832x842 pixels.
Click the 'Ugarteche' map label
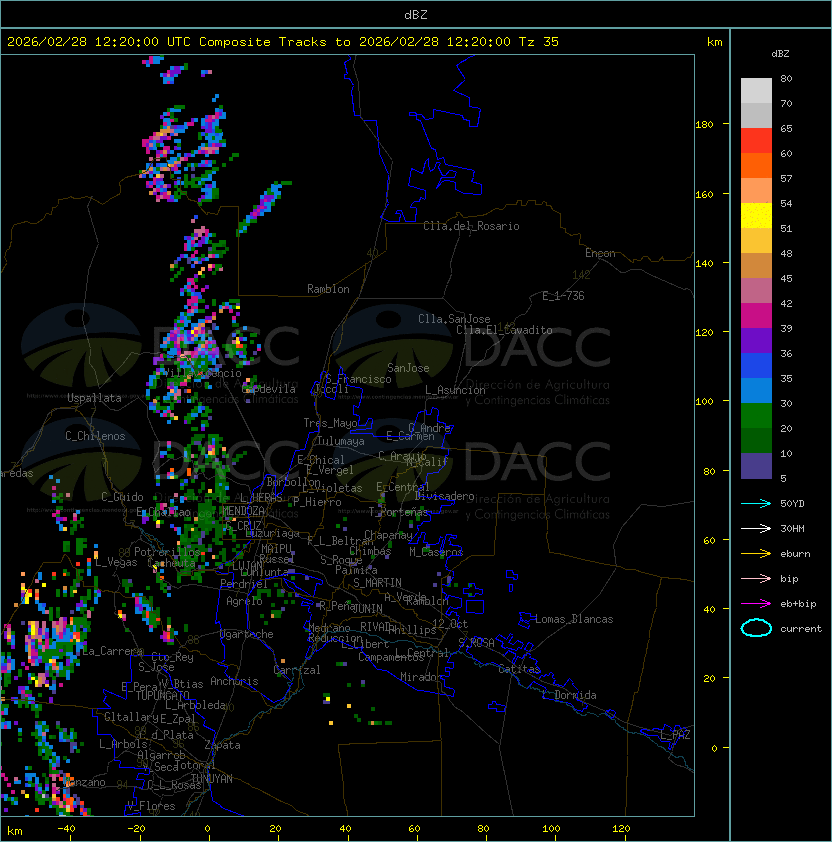[x=247, y=634]
